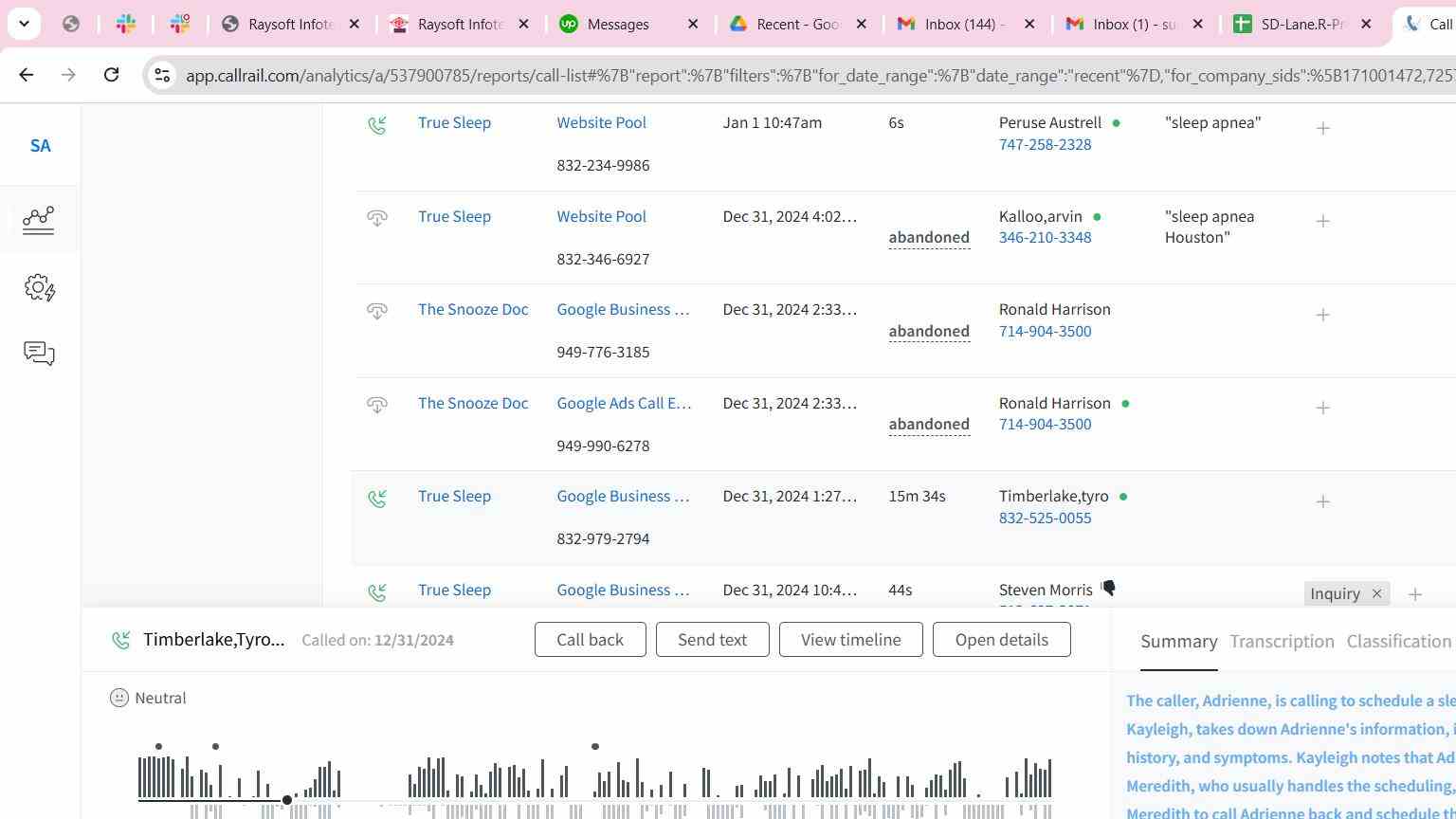Jump to first highlight marker on waveform
Viewport: 1456px width, 819px height.
point(158,747)
